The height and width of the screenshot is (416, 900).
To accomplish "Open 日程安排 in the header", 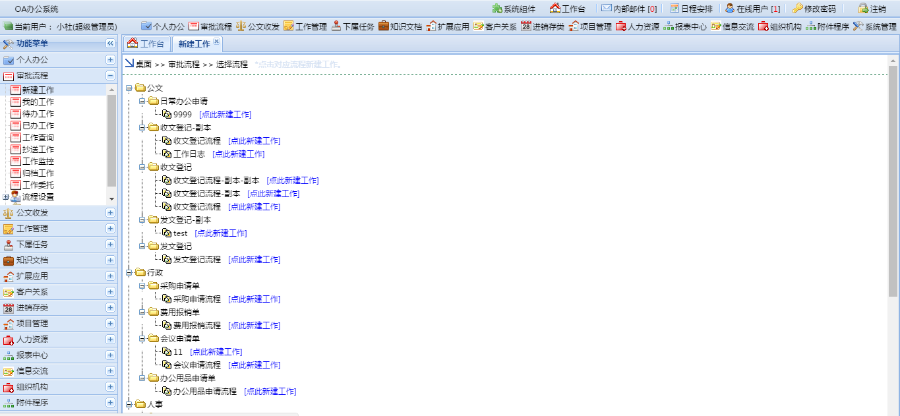I will coord(692,9).
